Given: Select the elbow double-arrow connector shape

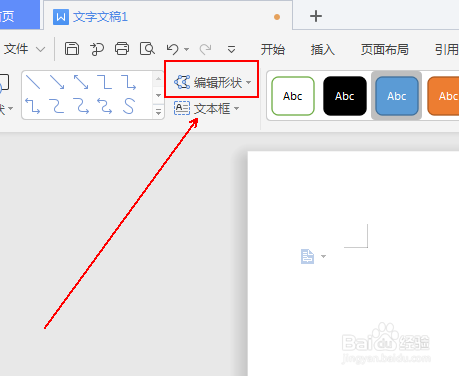Looking at the screenshot, I should (33, 106).
